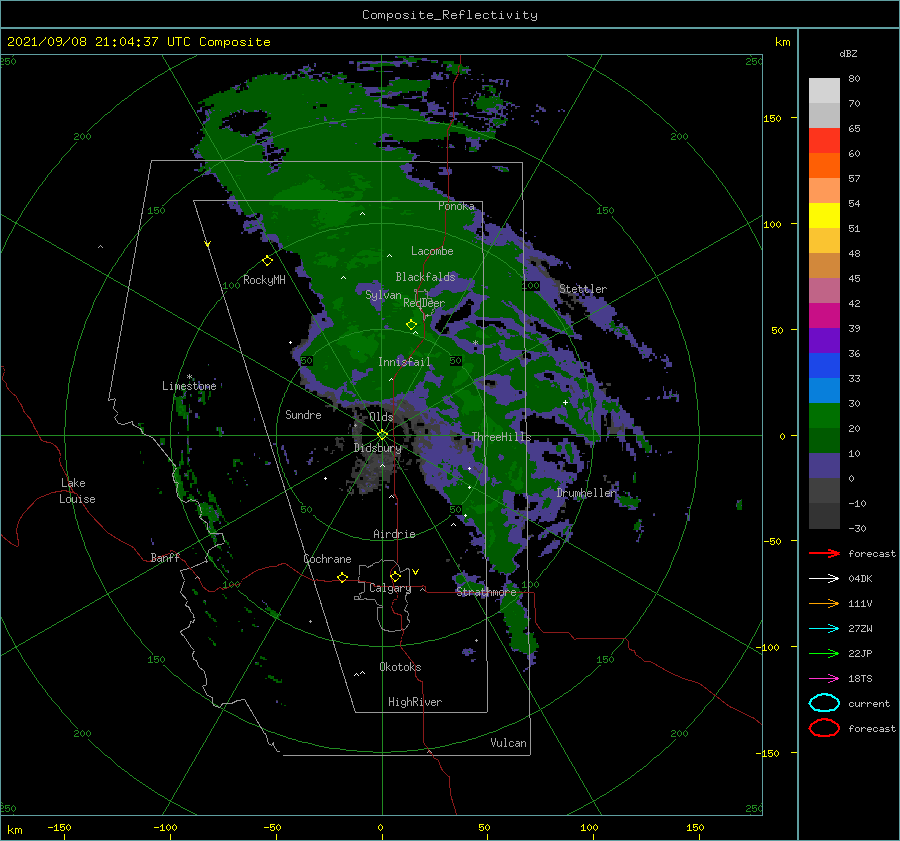Click the cyan current ellipse legend icon
This screenshot has width=900, height=841.
point(824,703)
